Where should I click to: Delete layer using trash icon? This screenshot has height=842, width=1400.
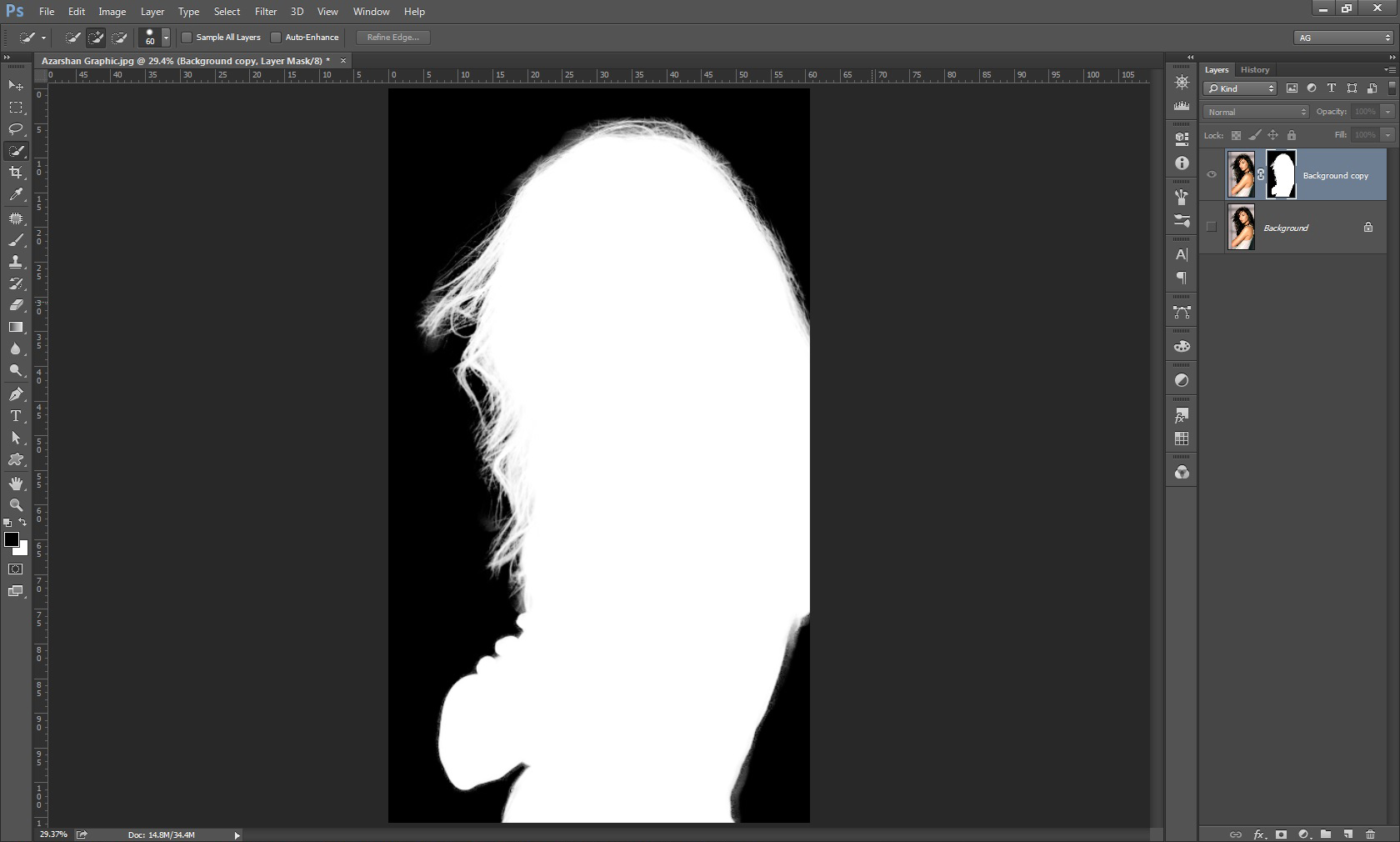point(1370,834)
